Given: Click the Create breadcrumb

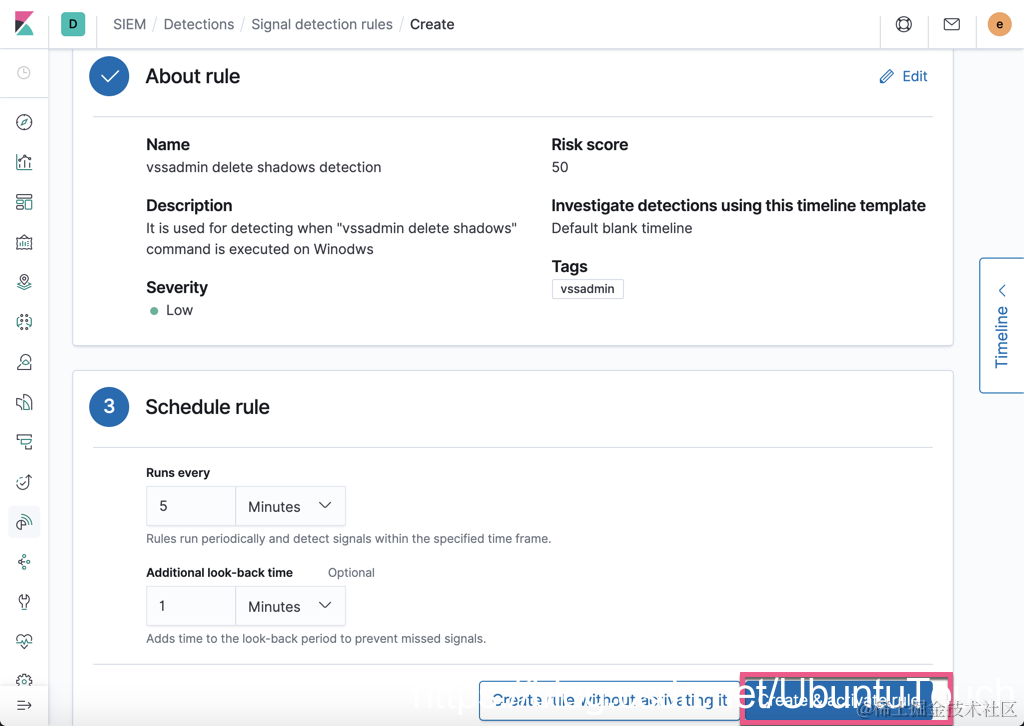Looking at the screenshot, I should tap(432, 24).
